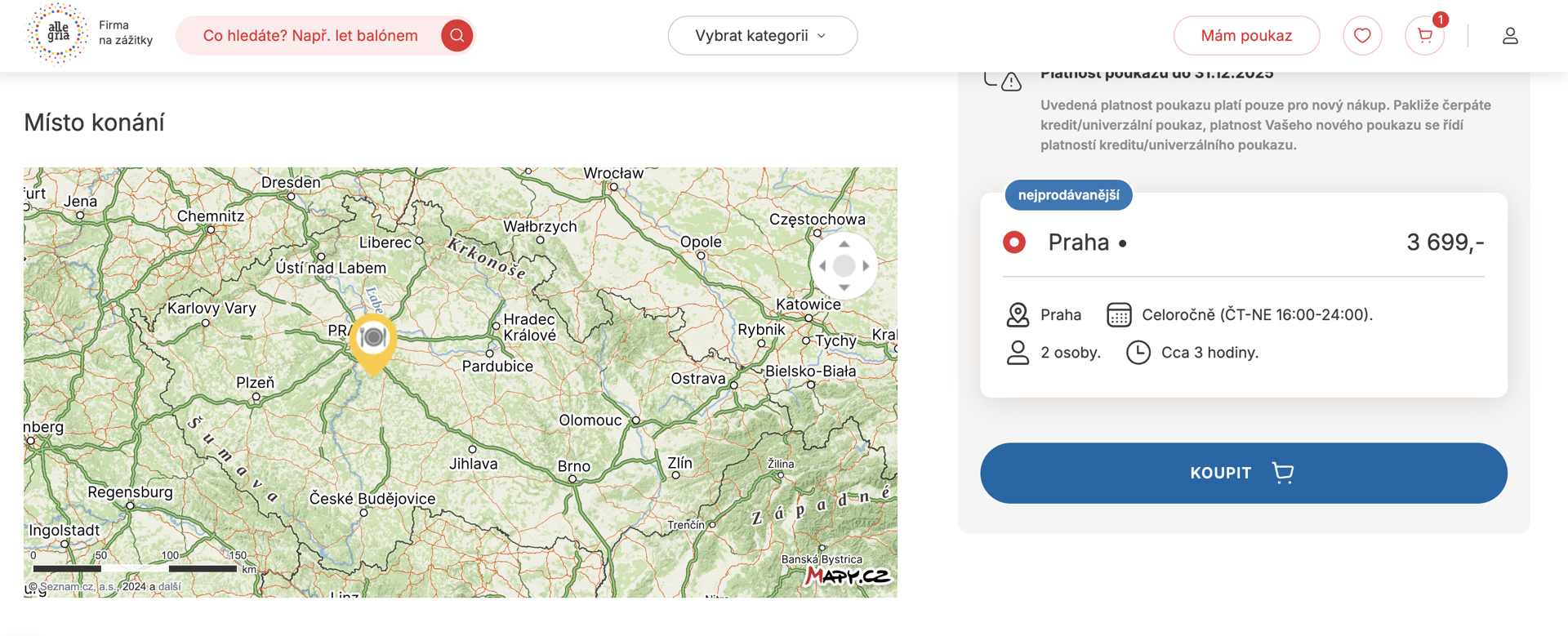Click the 'Plzeň' label on map

click(x=255, y=383)
